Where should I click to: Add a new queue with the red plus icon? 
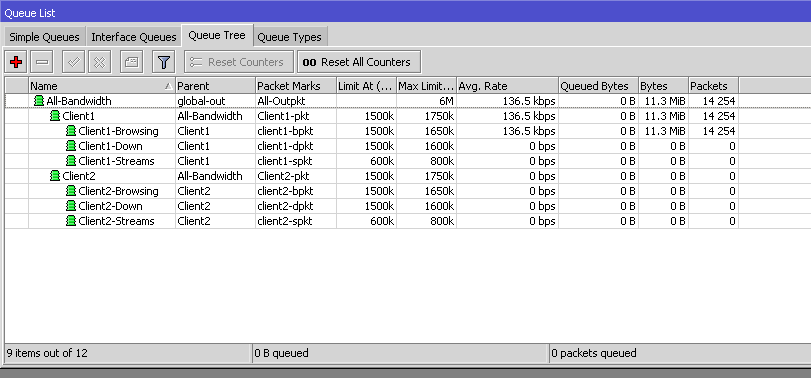[16, 63]
